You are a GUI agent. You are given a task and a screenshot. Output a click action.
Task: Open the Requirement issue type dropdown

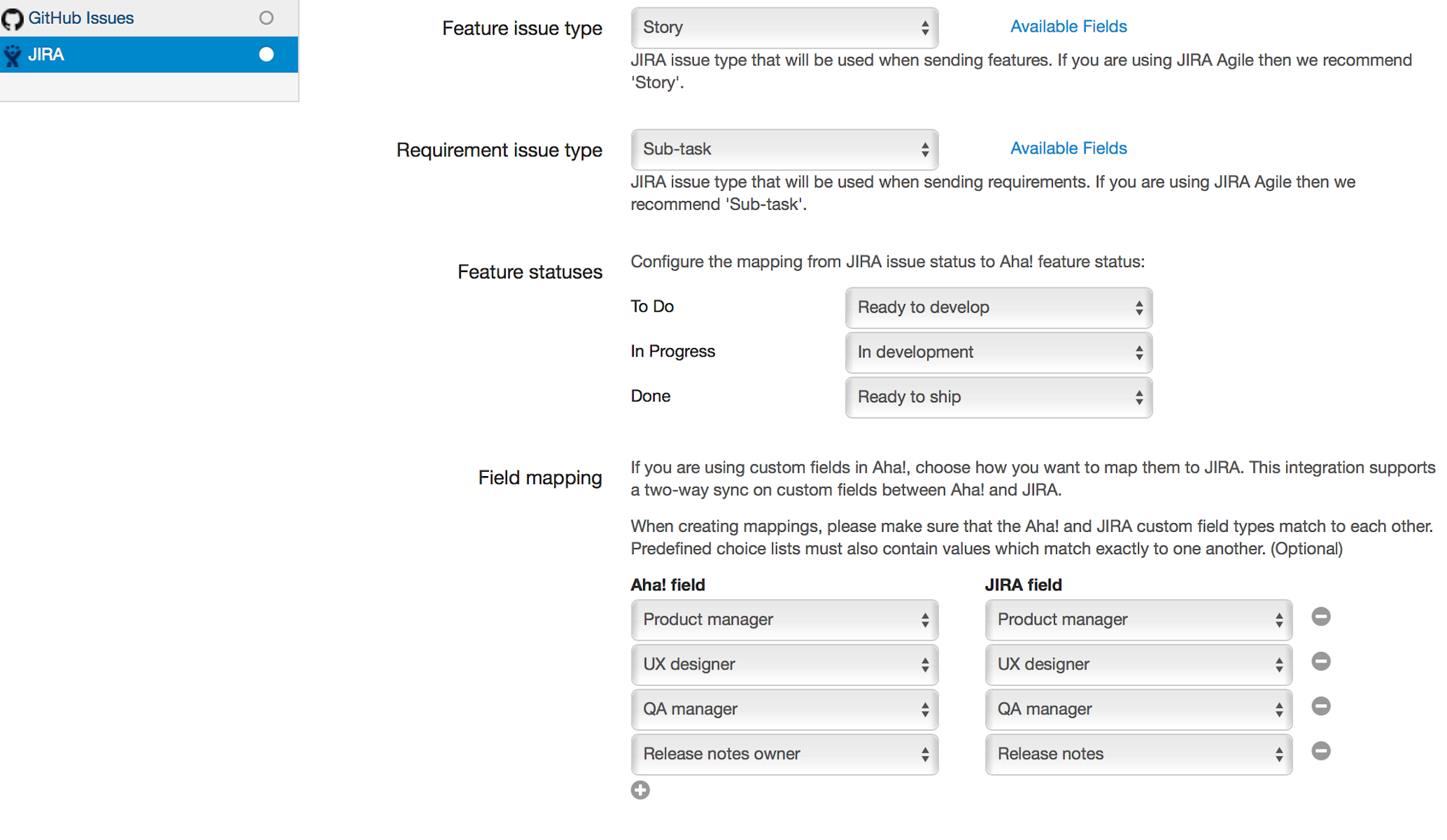point(784,149)
